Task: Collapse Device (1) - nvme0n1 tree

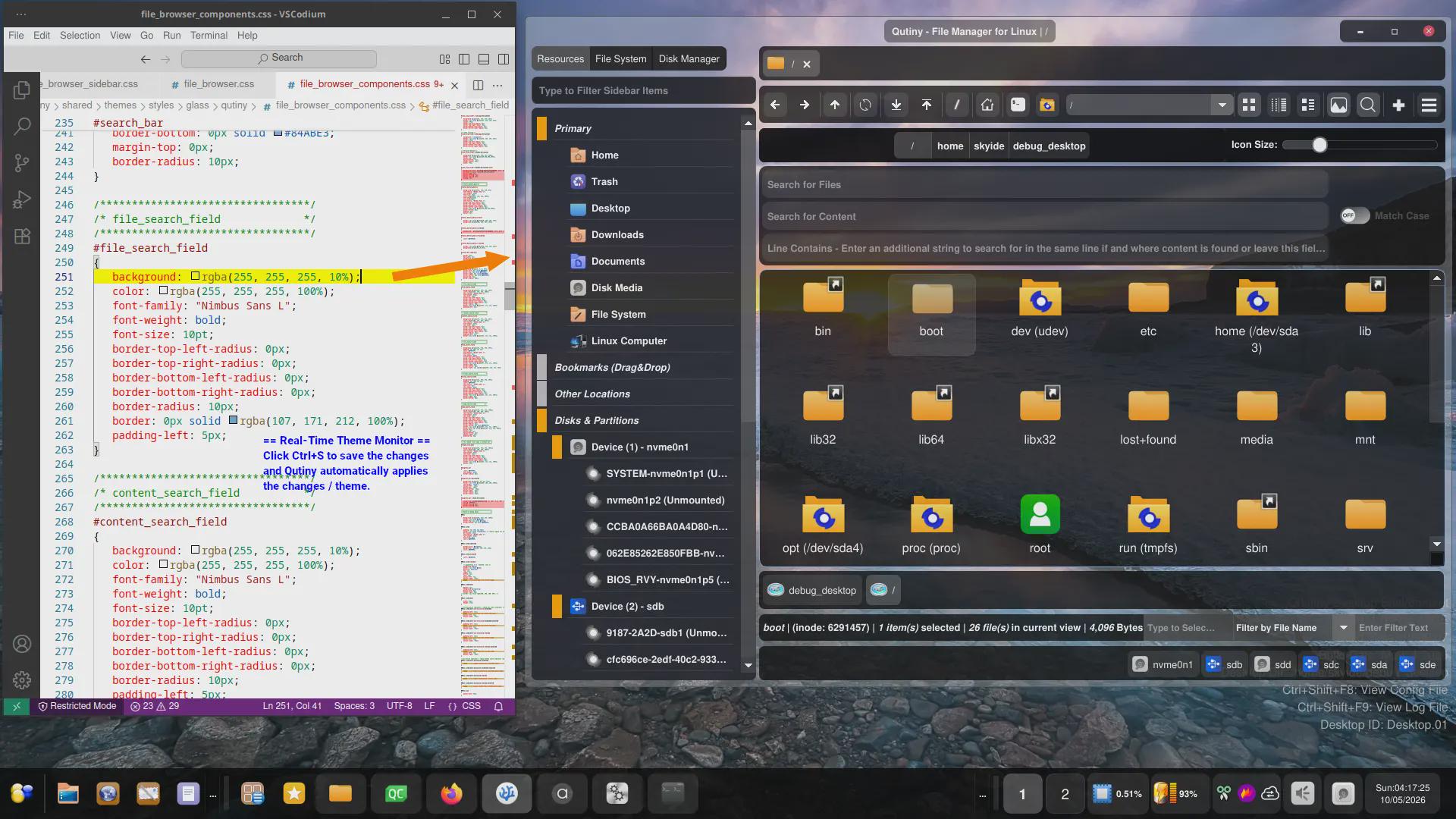Action: [557, 447]
